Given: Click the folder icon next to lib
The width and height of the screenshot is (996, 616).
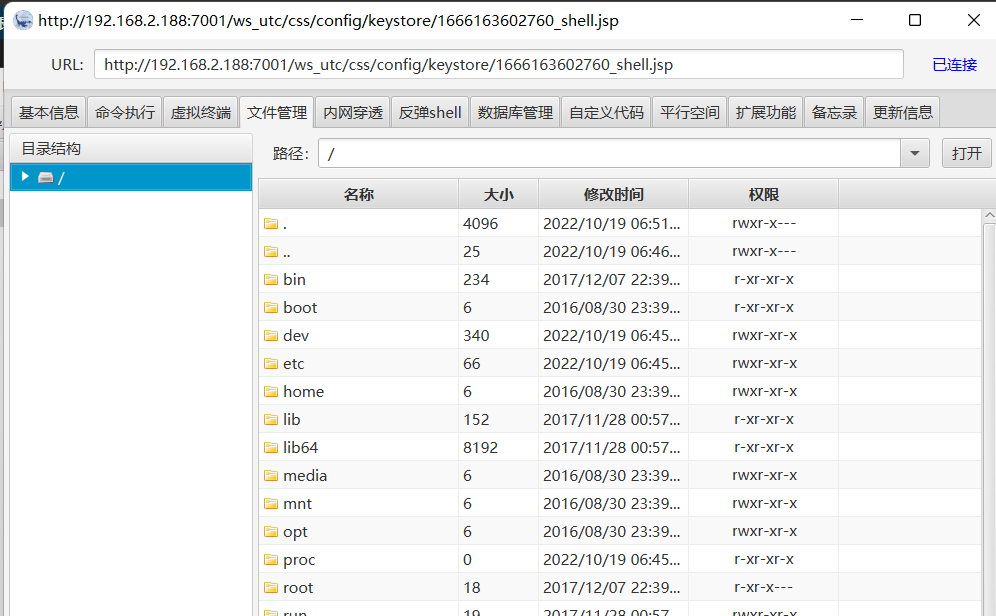Looking at the screenshot, I should [271, 419].
